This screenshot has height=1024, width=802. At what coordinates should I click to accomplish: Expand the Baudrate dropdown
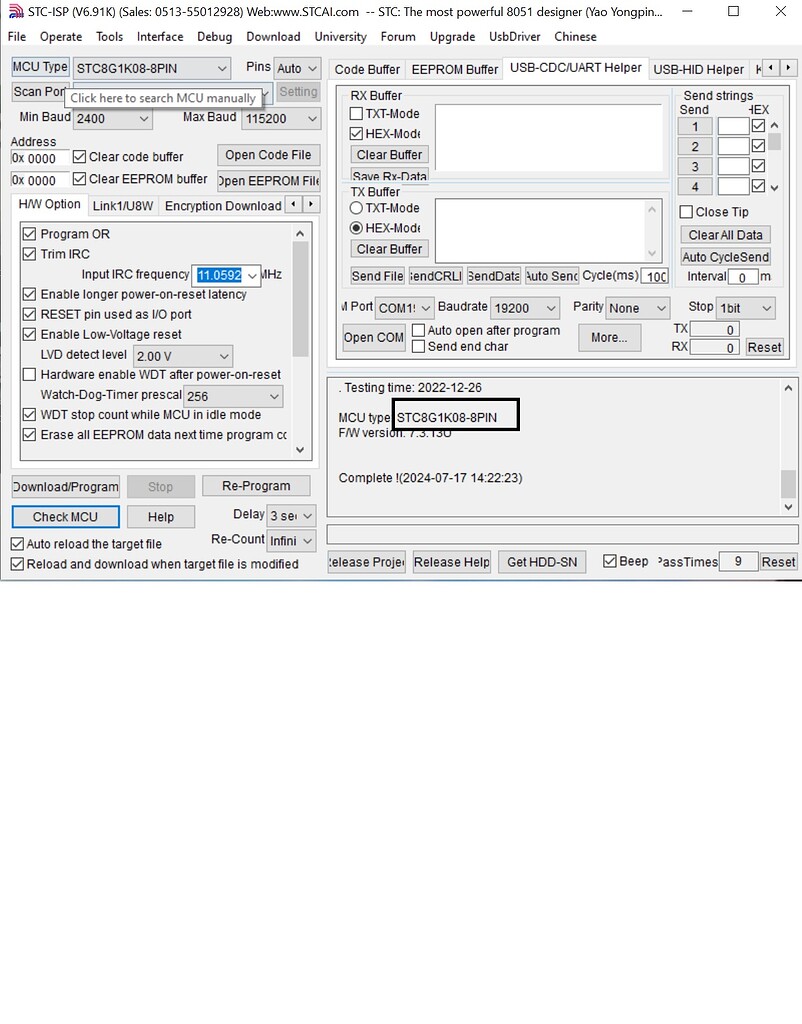[553, 307]
